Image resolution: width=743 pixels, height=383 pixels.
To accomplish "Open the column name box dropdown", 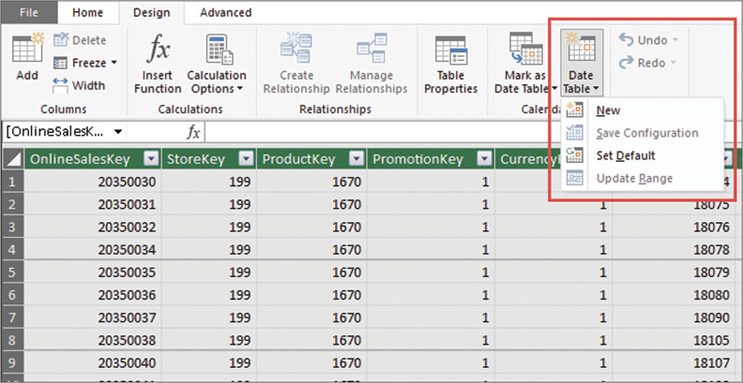I will [117, 132].
